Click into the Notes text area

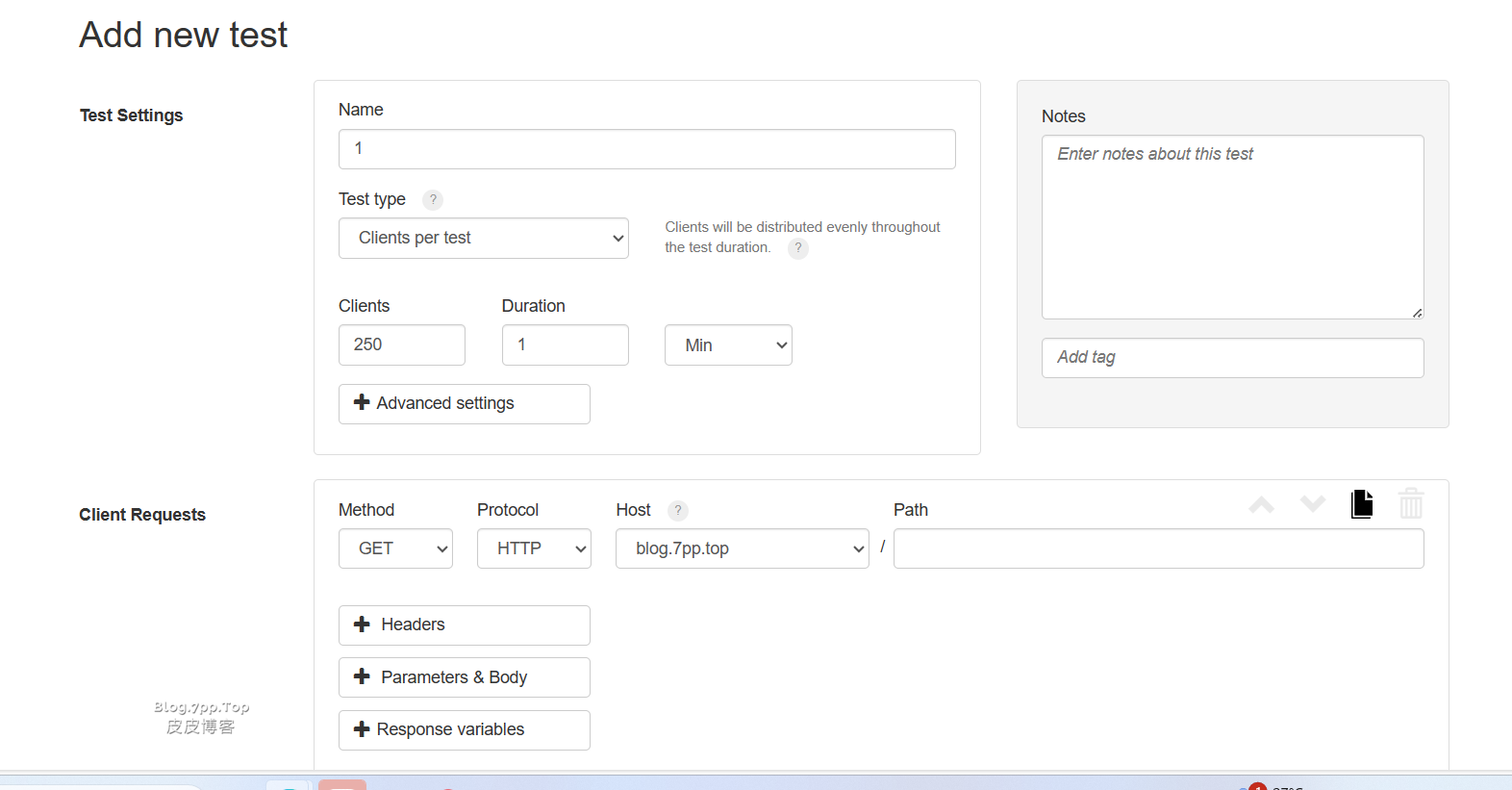1231,227
